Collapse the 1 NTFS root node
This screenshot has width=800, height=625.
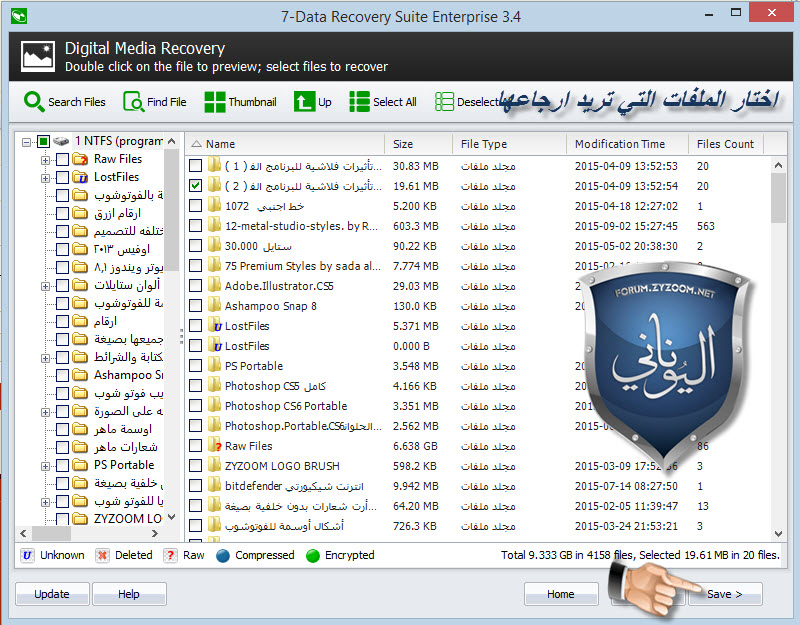(x=27, y=142)
